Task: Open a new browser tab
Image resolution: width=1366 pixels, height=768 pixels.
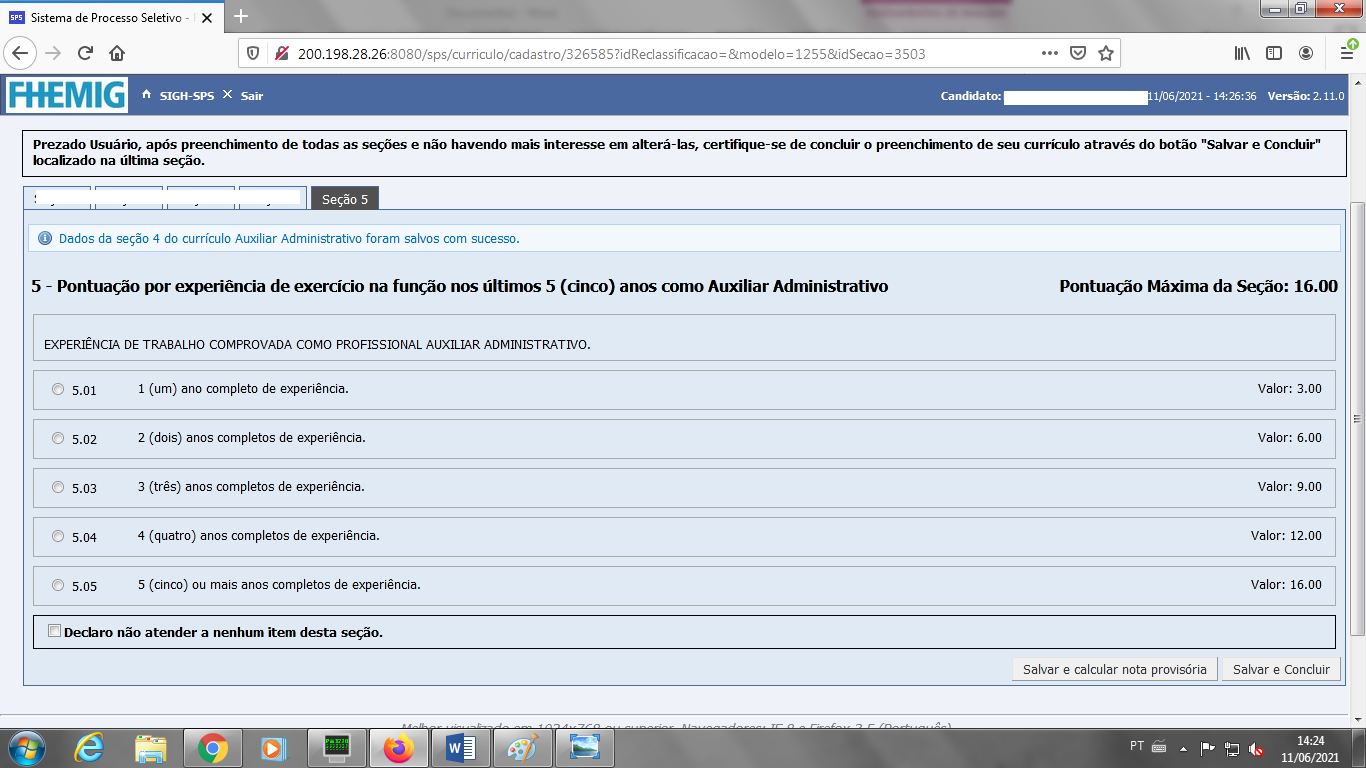Action: [240, 16]
